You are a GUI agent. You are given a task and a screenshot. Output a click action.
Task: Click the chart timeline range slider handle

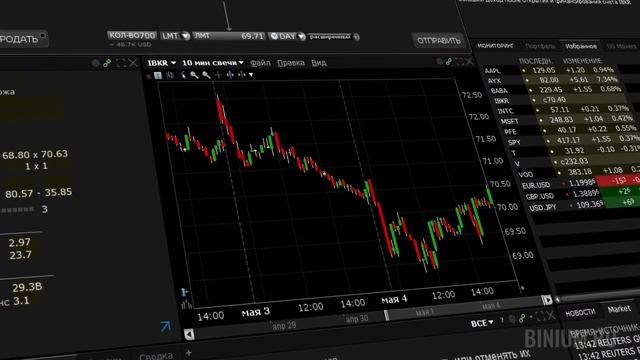tap(386, 315)
